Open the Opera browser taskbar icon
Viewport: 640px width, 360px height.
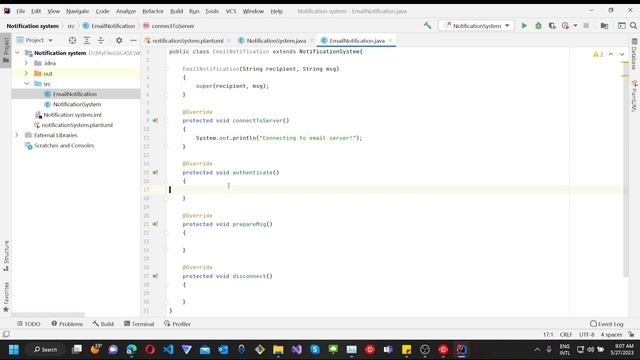click(x=150, y=349)
